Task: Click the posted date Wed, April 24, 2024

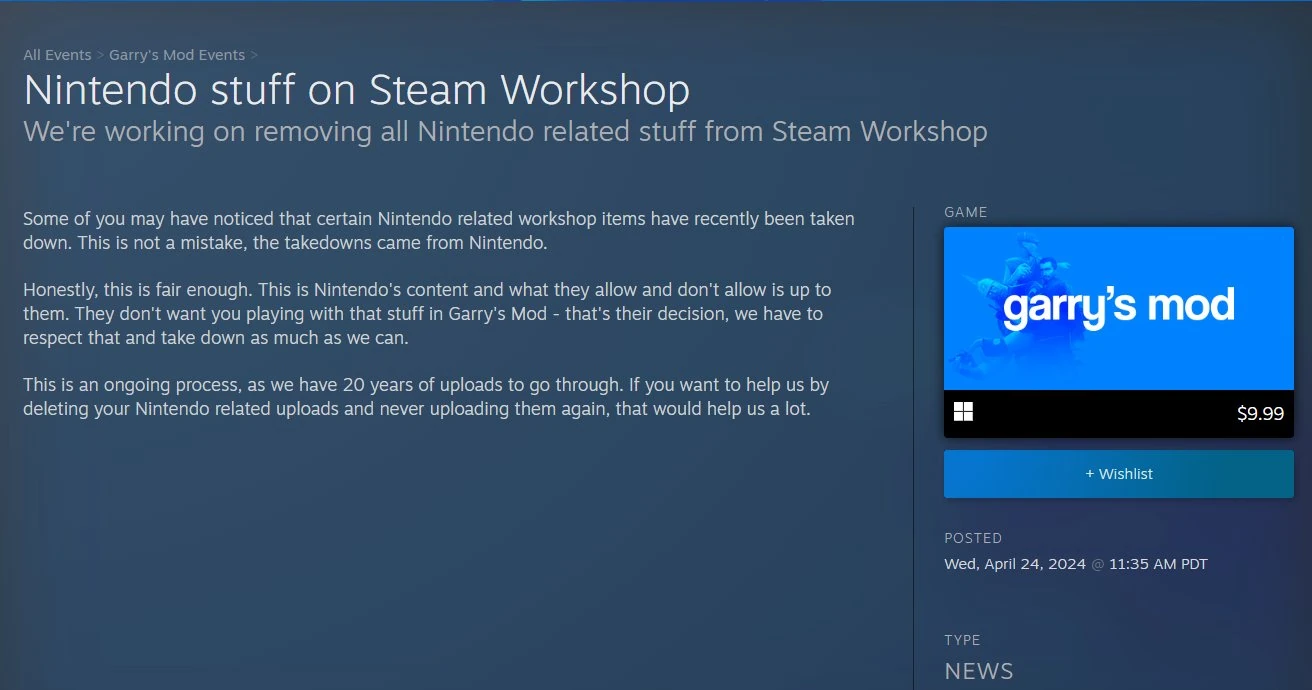Action: 1075,563
